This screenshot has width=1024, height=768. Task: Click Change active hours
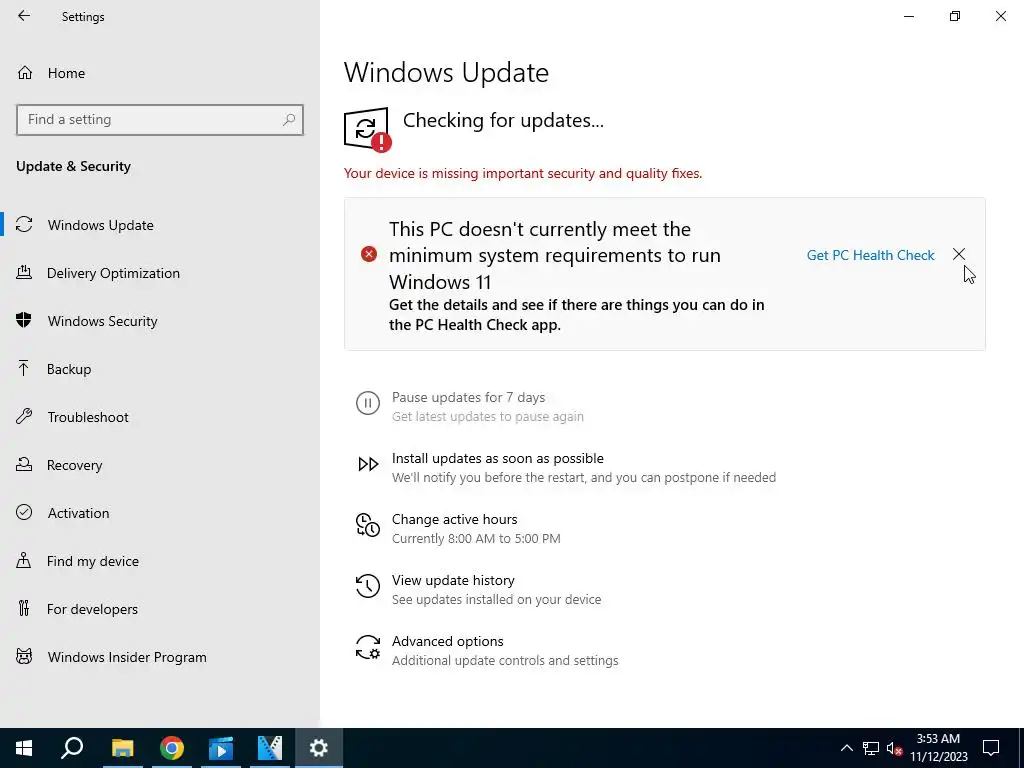tap(455, 519)
